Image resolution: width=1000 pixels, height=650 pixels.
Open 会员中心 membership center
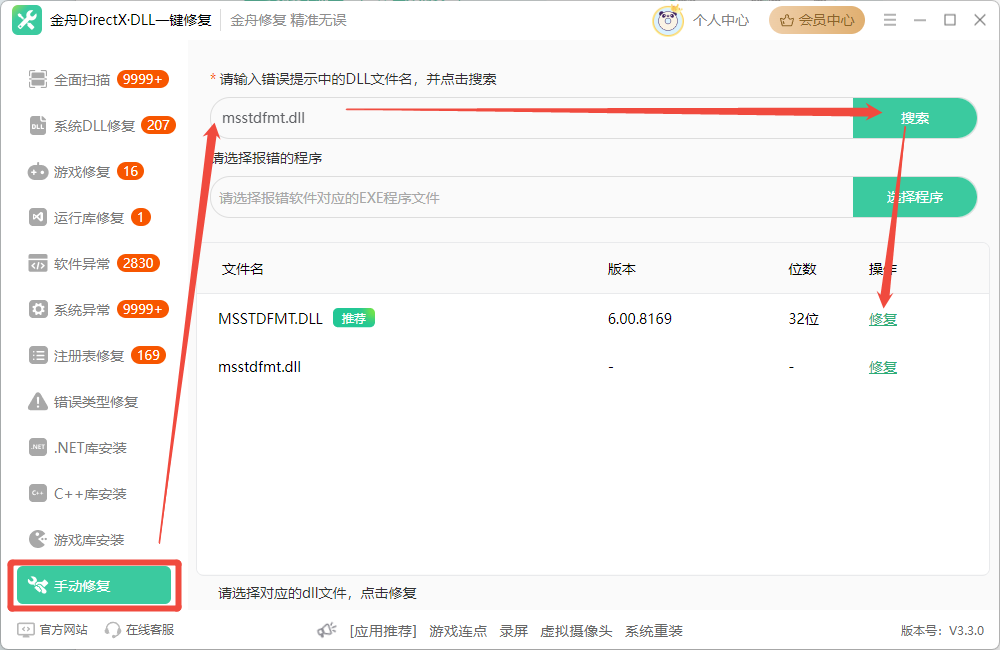[816, 19]
